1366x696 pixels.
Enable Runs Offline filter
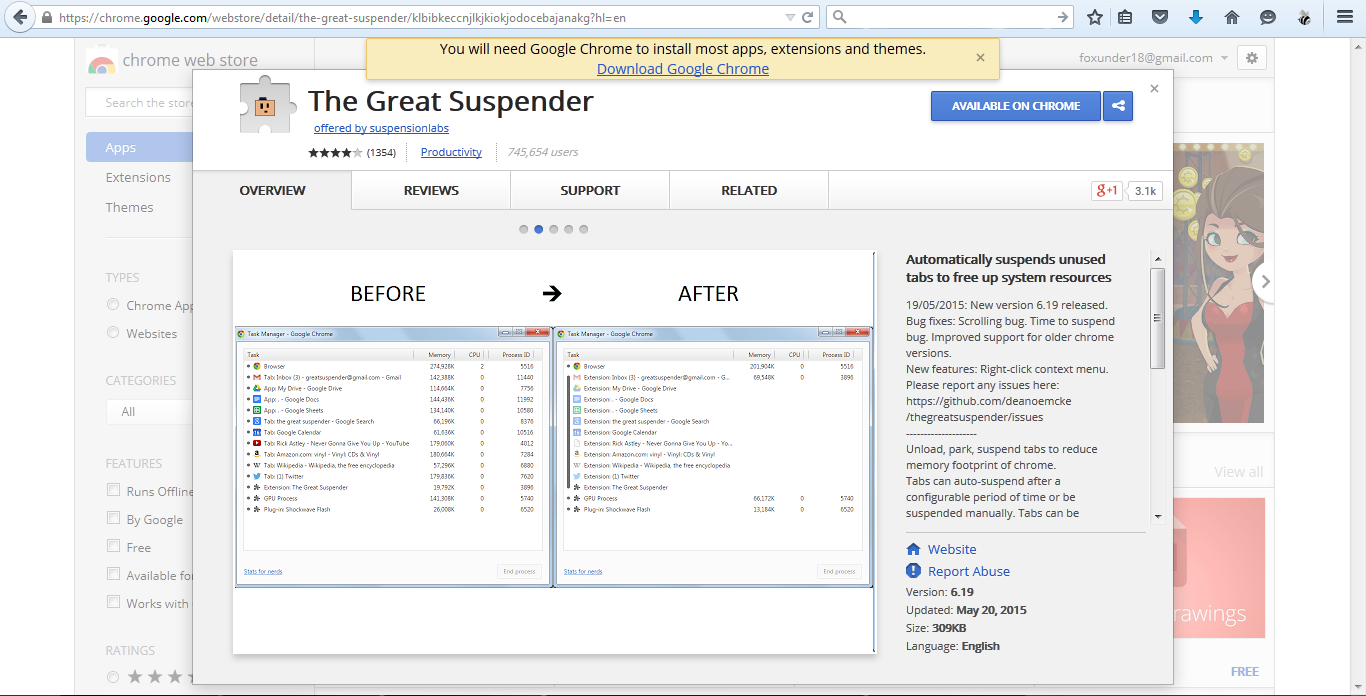click(x=113, y=491)
